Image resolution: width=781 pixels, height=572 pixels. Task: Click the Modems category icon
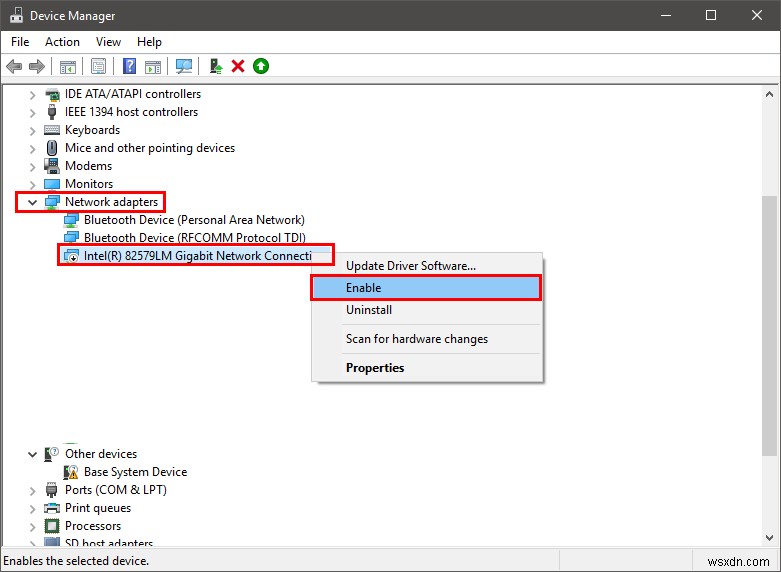[x=52, y=166]
